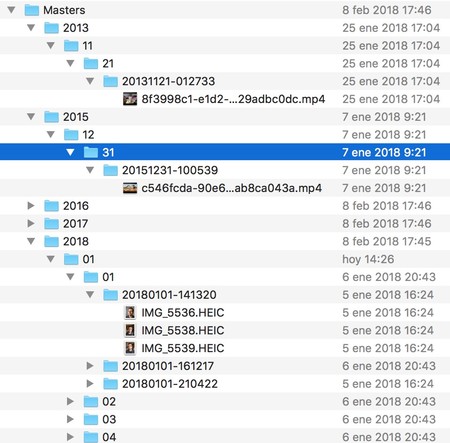
Task: Click the 04 folder icon
Action: click(91, 437)
